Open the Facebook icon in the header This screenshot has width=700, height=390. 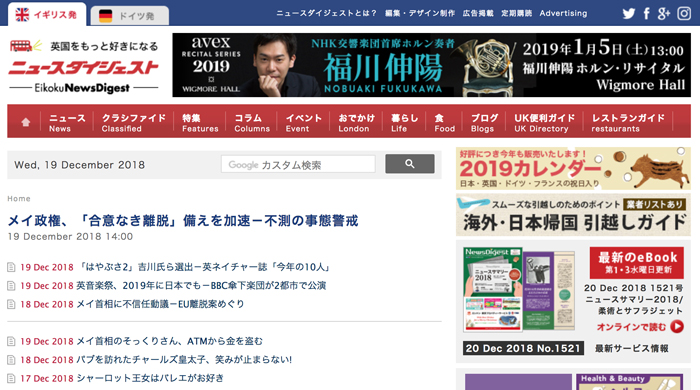(646, 13)
